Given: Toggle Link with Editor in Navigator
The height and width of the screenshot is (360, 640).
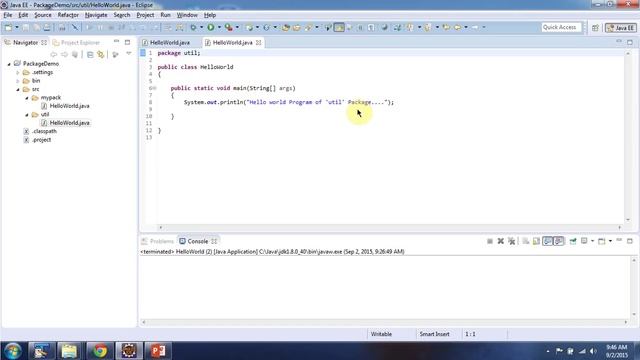Looking at the screenshot, I should coord(100,54).
